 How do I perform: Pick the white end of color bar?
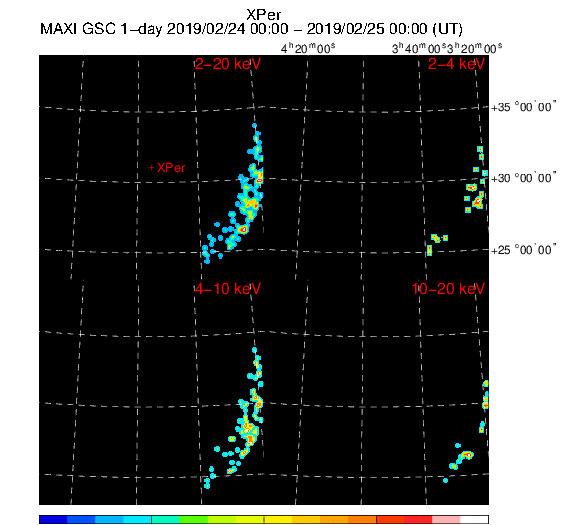pyautogui.click(x=474, y=519)
